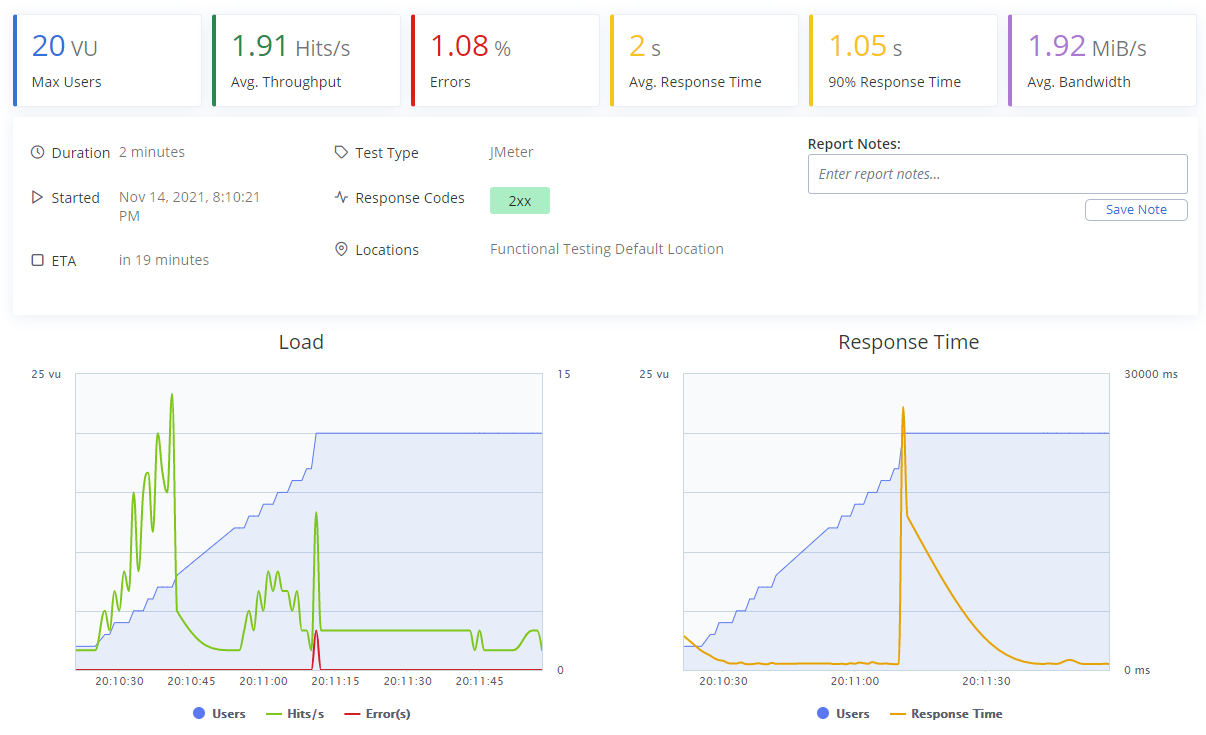Click inside the Report Notes field
The width and height of the screenshot is (1206, 735).
click(x=997, y=173)
